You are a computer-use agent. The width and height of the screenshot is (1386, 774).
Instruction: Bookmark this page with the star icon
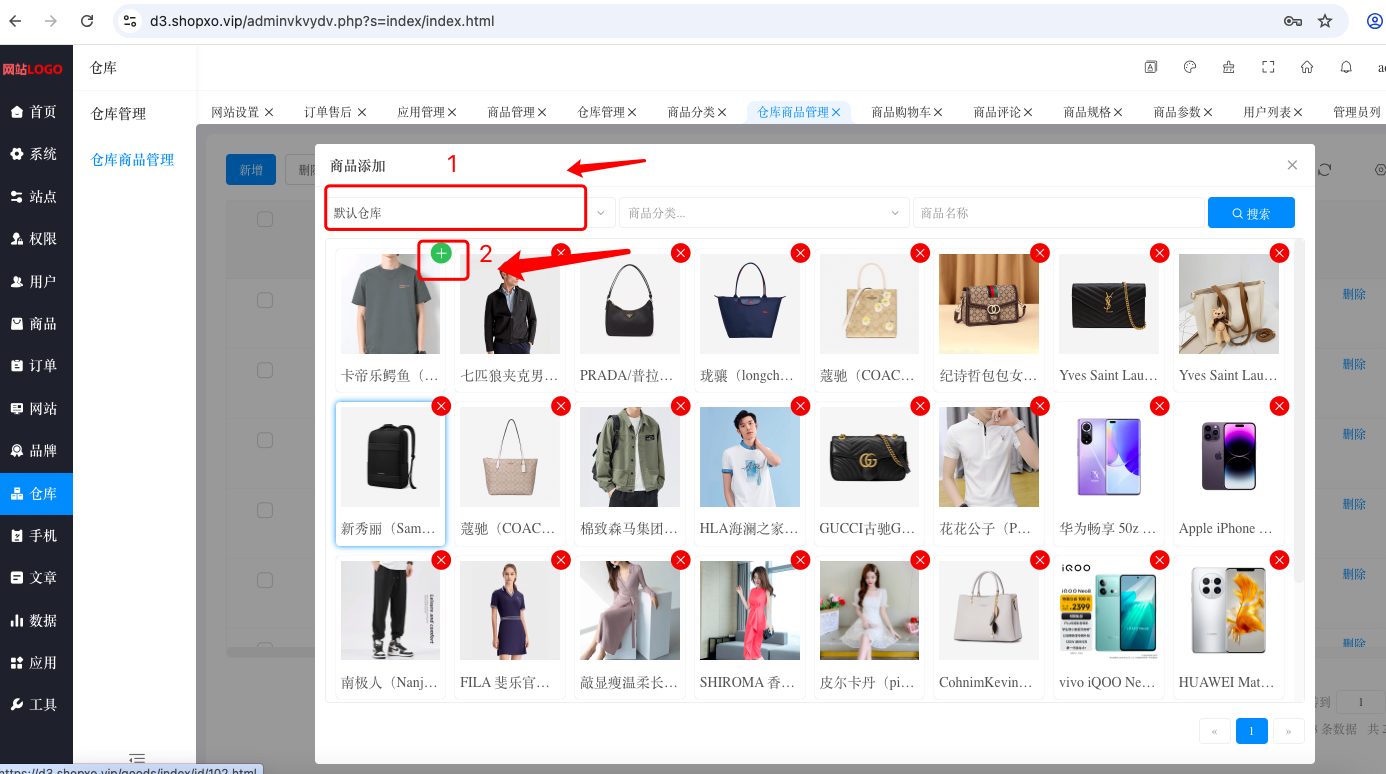coord(1325,21)
